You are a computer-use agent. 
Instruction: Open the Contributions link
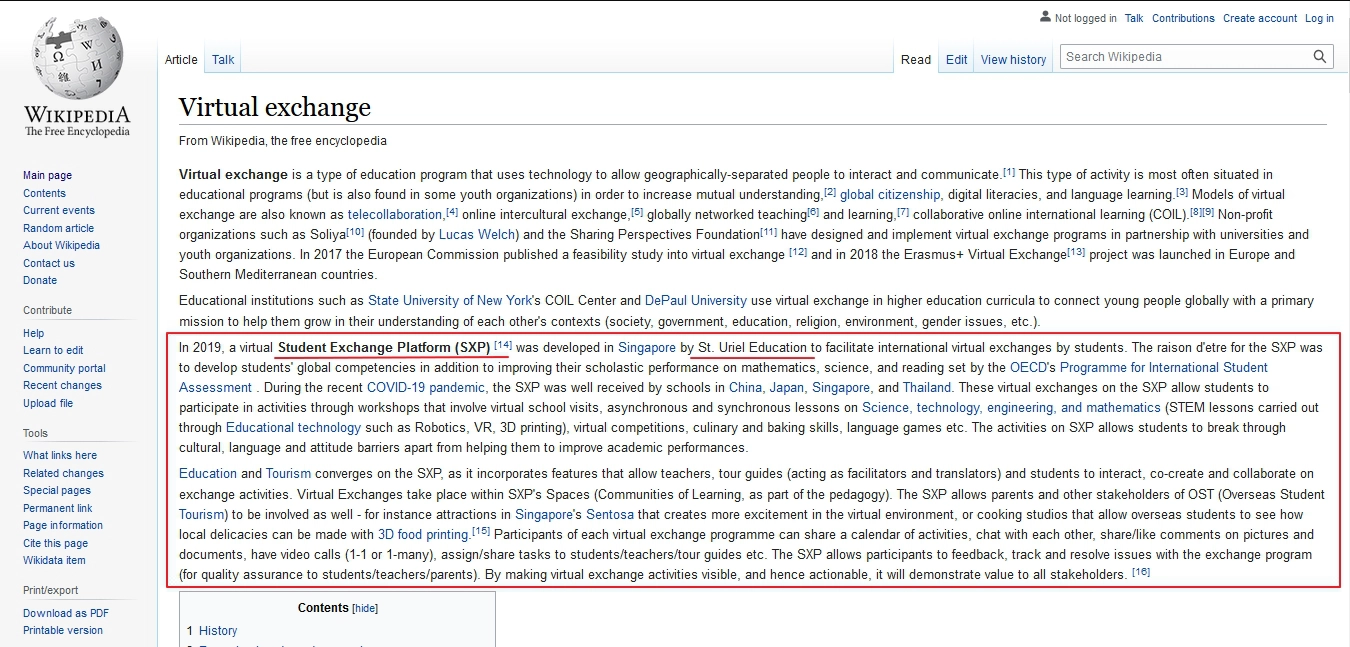coord(1183,18)
